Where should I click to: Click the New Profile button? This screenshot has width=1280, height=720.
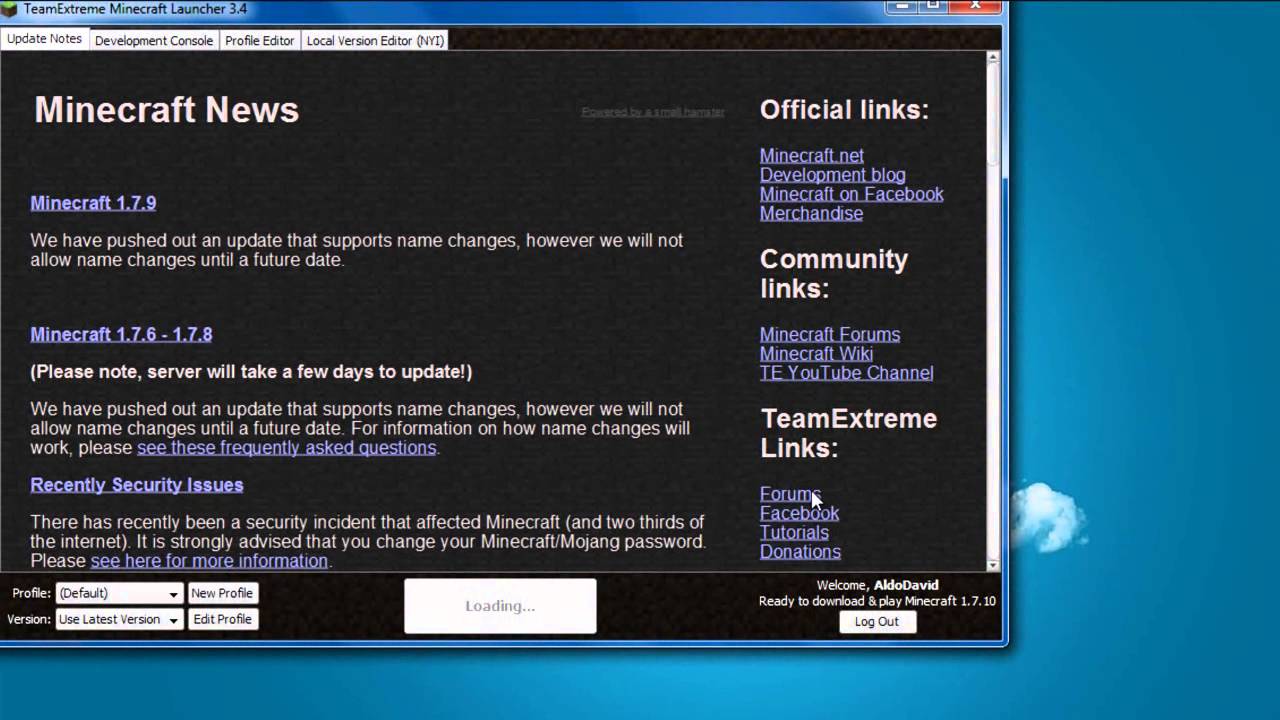click(x=222, y=593)
